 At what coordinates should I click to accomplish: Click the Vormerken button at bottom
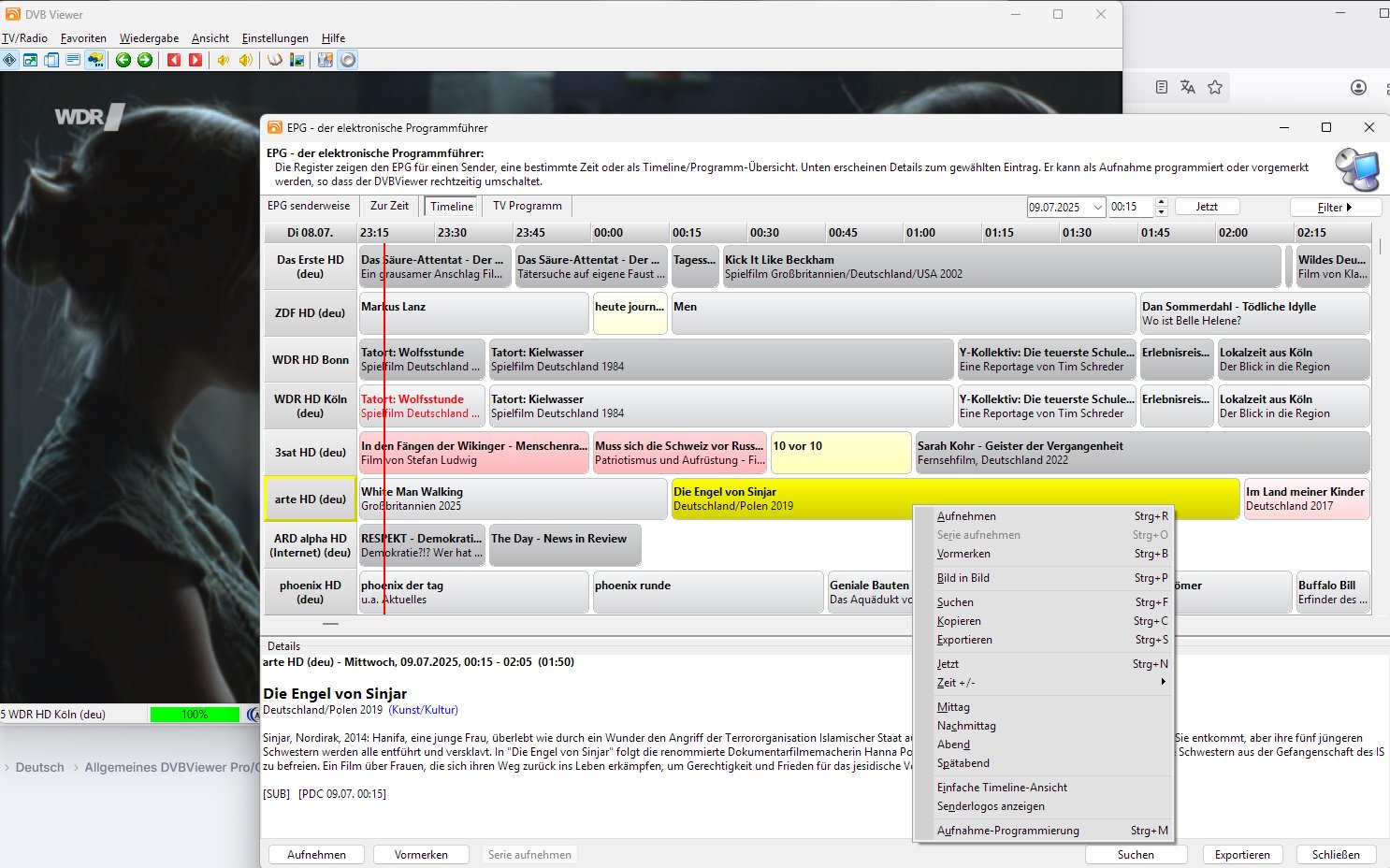click(x=421, y=855)
